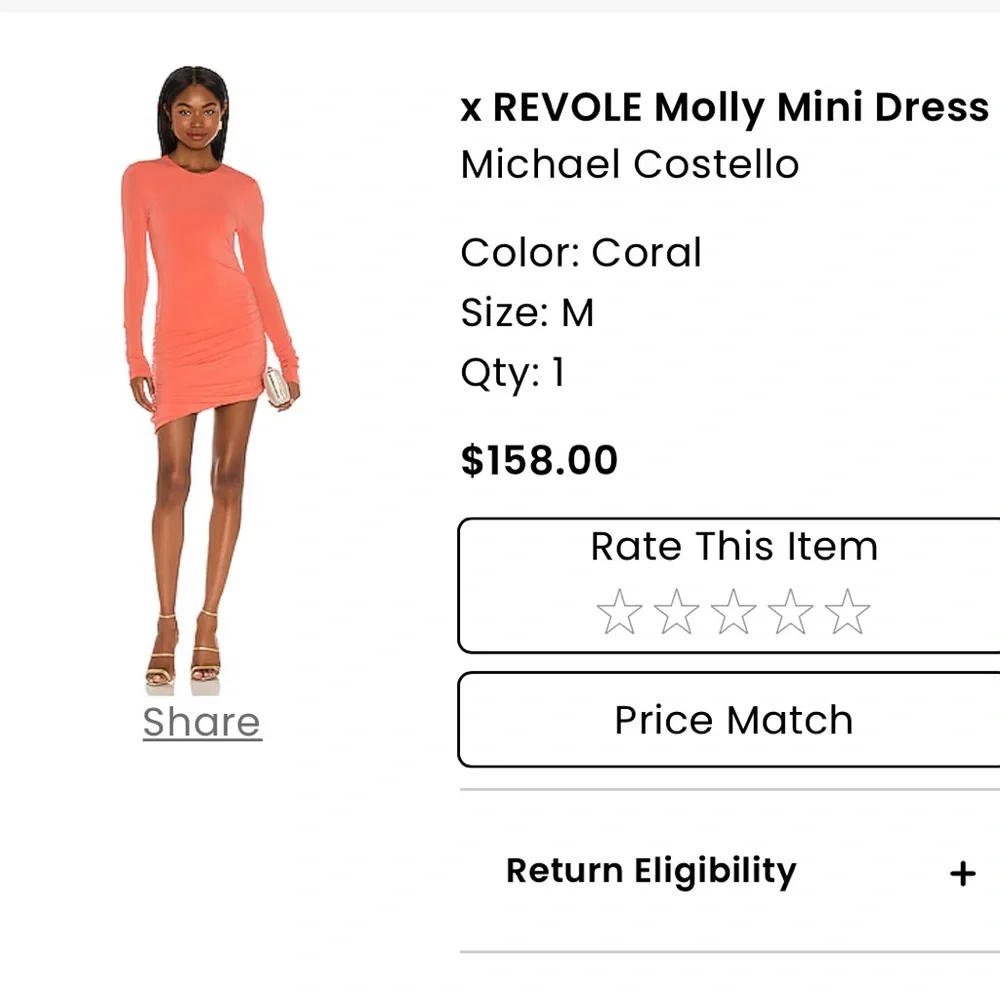Click the $158.00 price text
Image resolution: width=1000 pixels, height=1000 pixels.
538,459
